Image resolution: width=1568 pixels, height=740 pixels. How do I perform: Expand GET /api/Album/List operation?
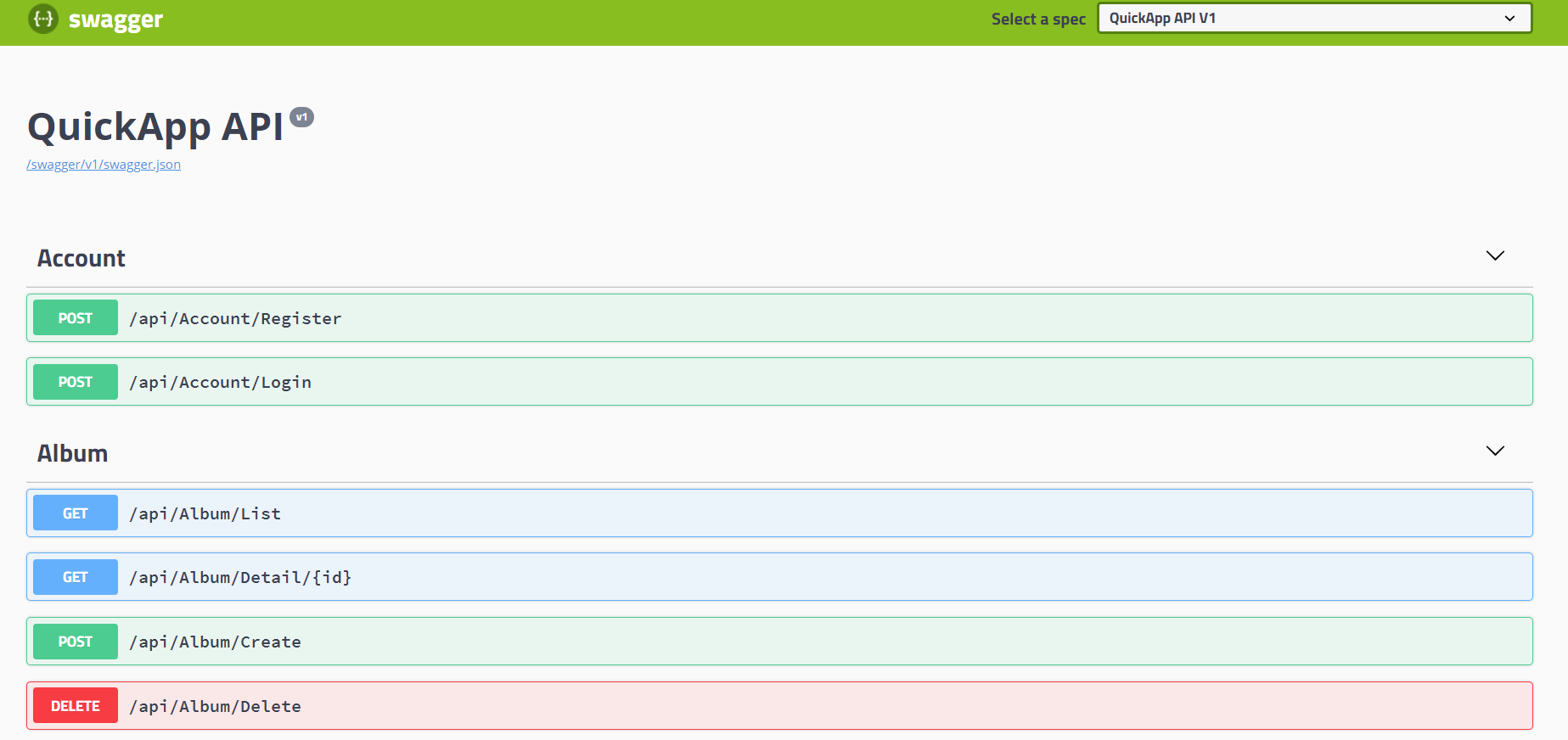779,513
